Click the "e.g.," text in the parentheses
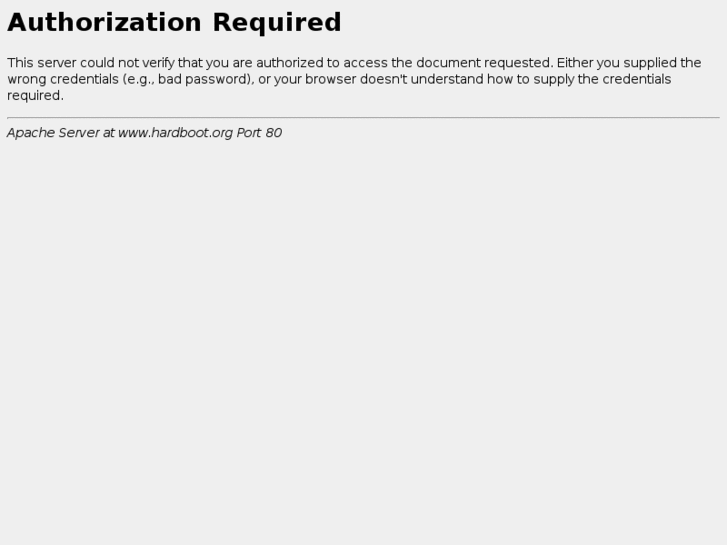Viewport: 727px width, 545px height. 140,79
